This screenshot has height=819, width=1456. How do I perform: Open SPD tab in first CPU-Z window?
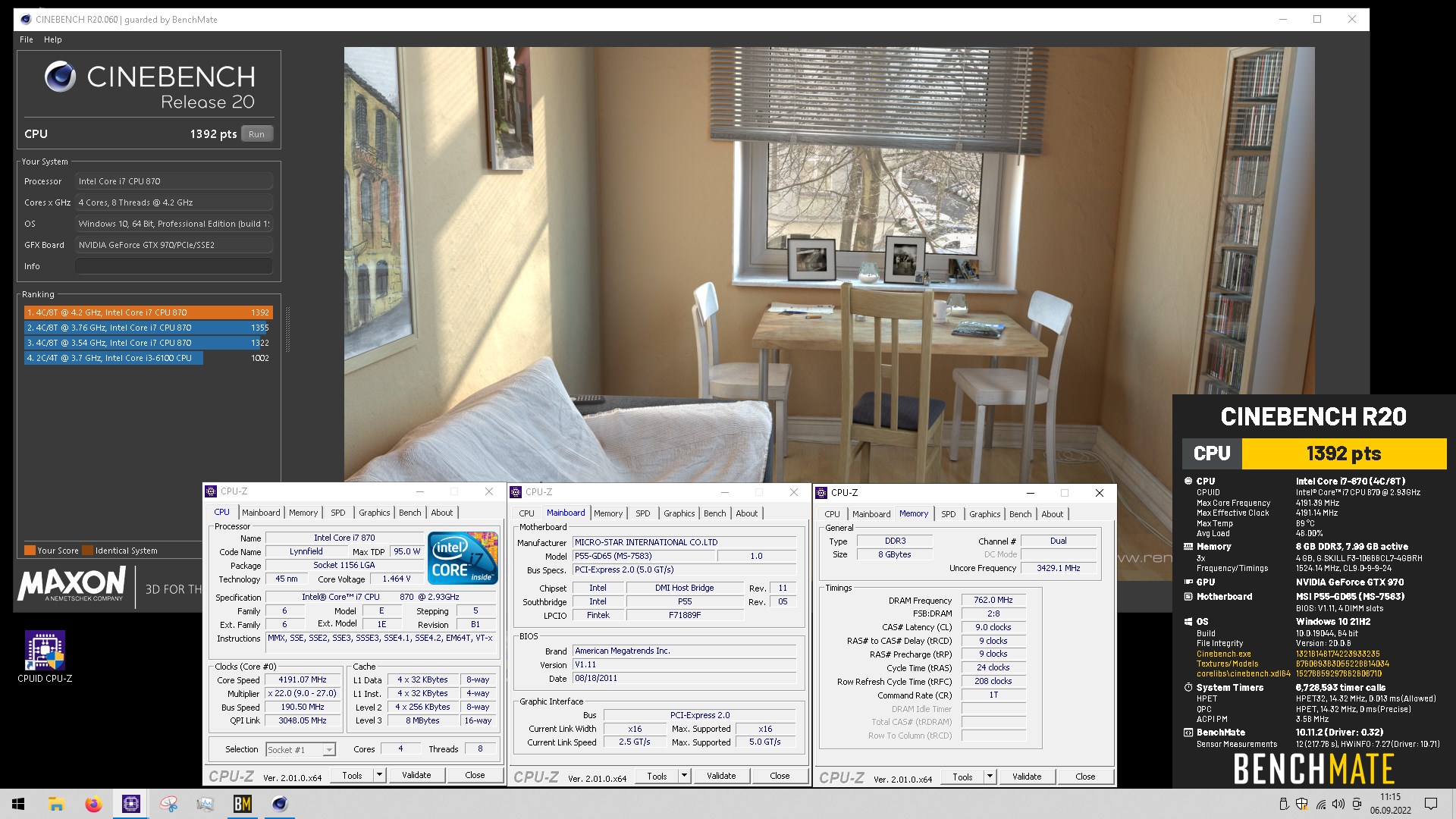[338, 513]
